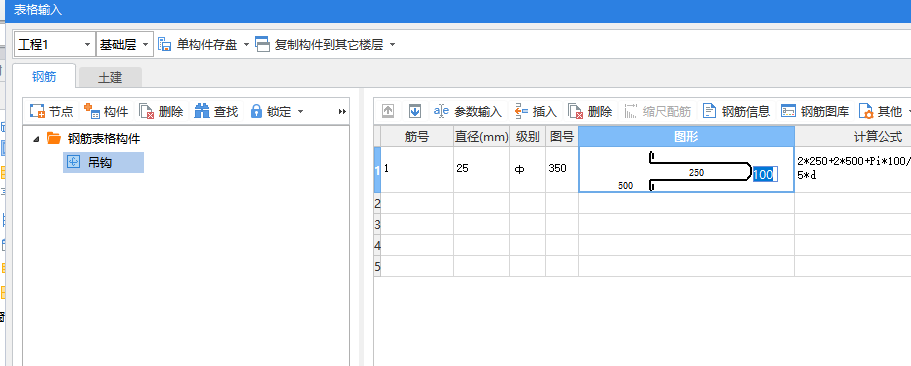The width and height of the screenshot is (911, 366).
Task: Click the 250 dimension in rebar shape
Action: click(696, 173)
